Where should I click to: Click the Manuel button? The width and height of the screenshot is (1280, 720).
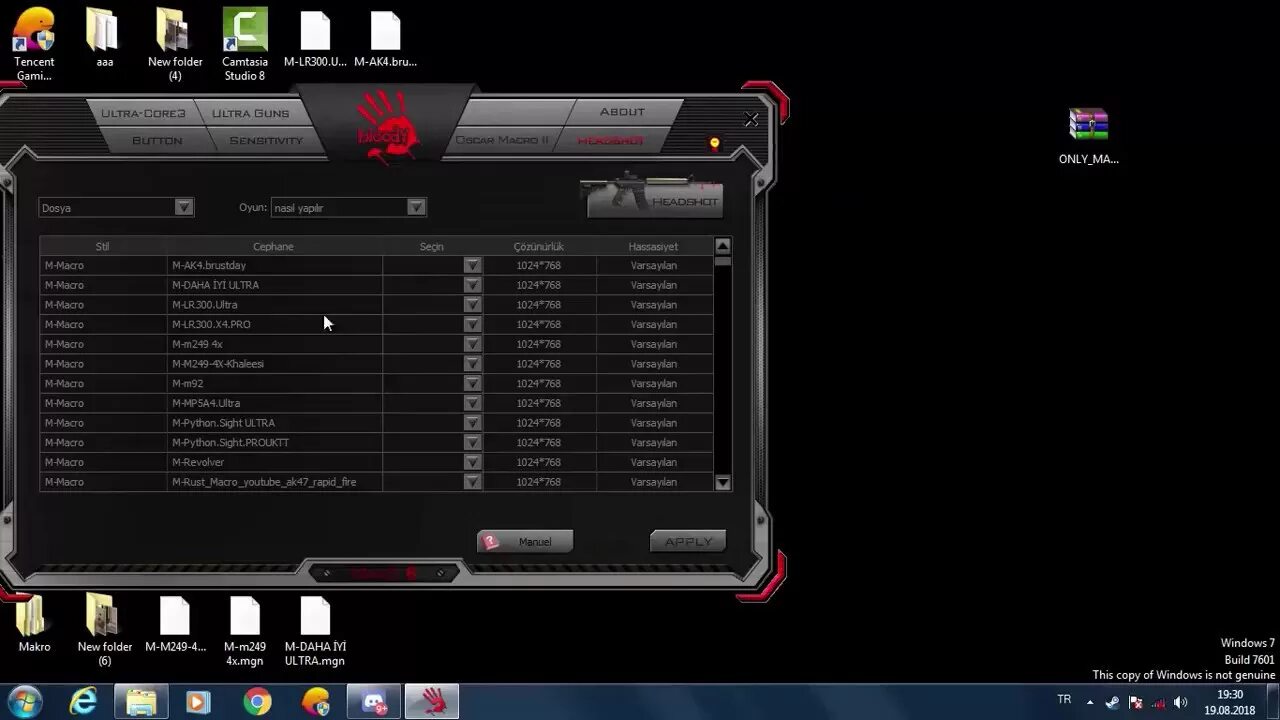[x=525, y=541]
